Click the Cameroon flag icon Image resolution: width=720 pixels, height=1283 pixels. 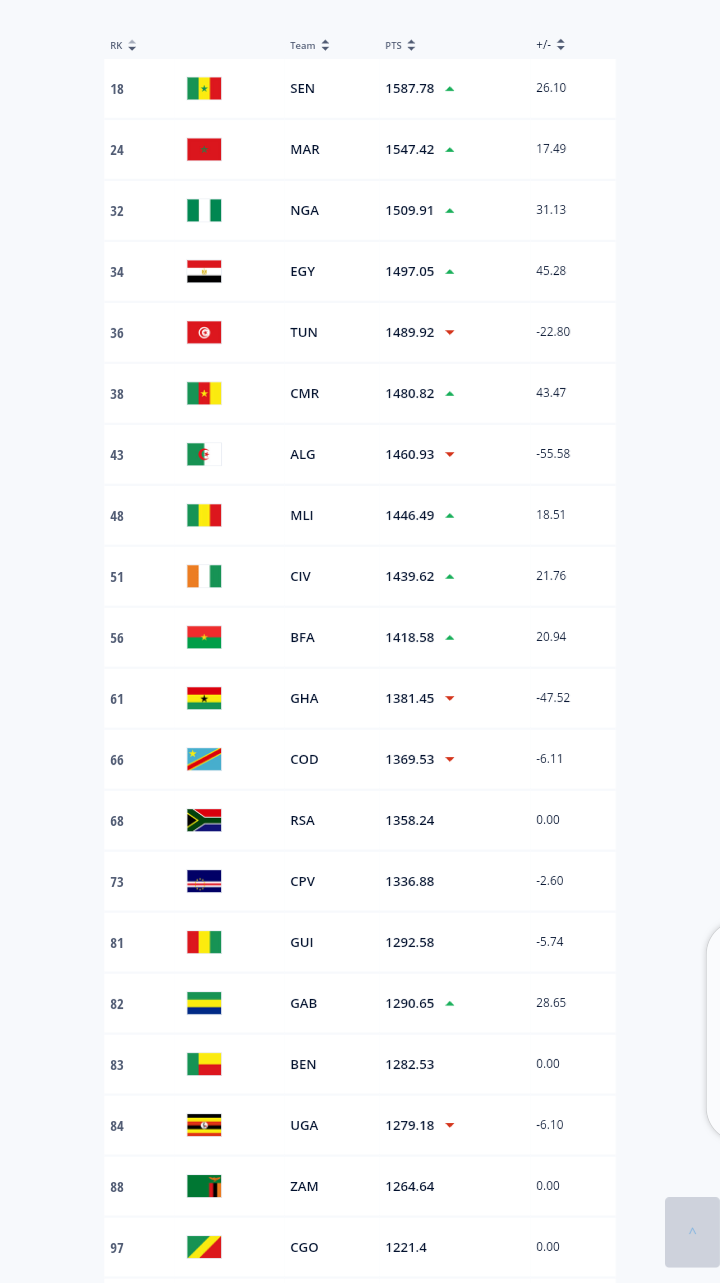coord(204,393)
